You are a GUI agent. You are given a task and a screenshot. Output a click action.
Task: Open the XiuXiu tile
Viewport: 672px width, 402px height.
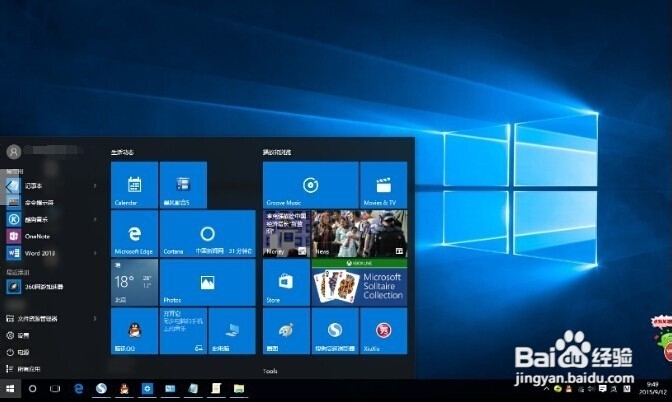click(384, 331)
